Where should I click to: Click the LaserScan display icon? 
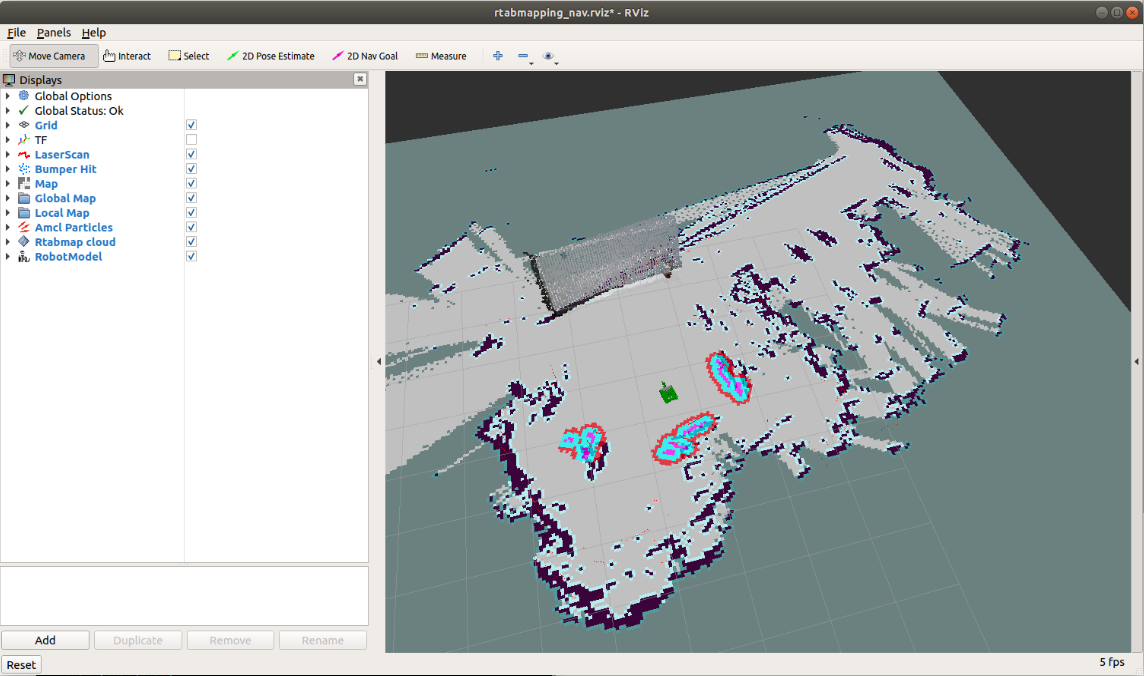click(24, 154)
